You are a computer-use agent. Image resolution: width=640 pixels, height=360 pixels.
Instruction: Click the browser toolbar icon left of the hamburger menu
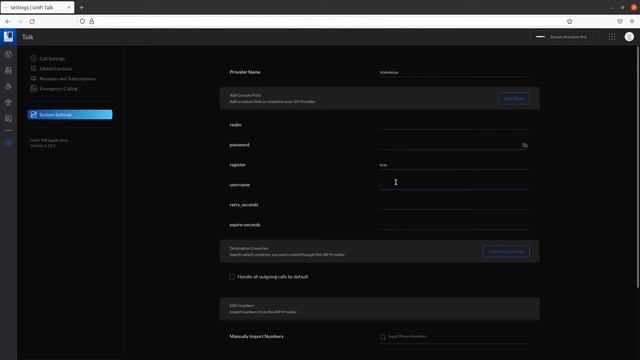[x=620, y=21]
